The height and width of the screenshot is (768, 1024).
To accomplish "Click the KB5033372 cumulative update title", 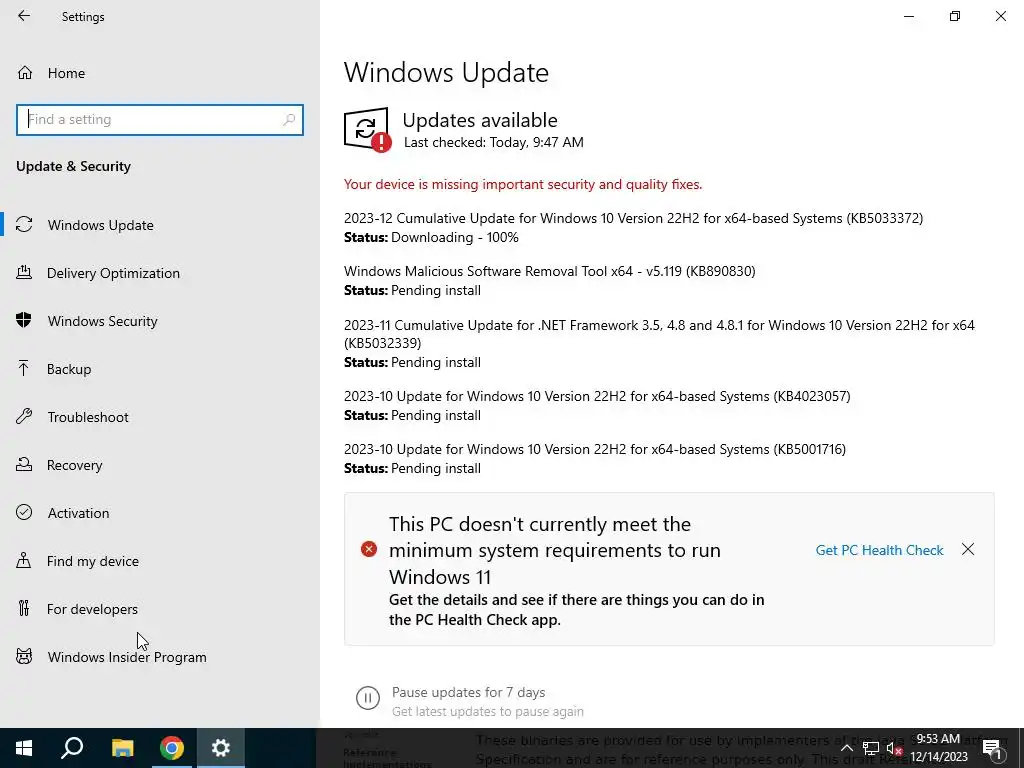I will click(x=633, y=218).
